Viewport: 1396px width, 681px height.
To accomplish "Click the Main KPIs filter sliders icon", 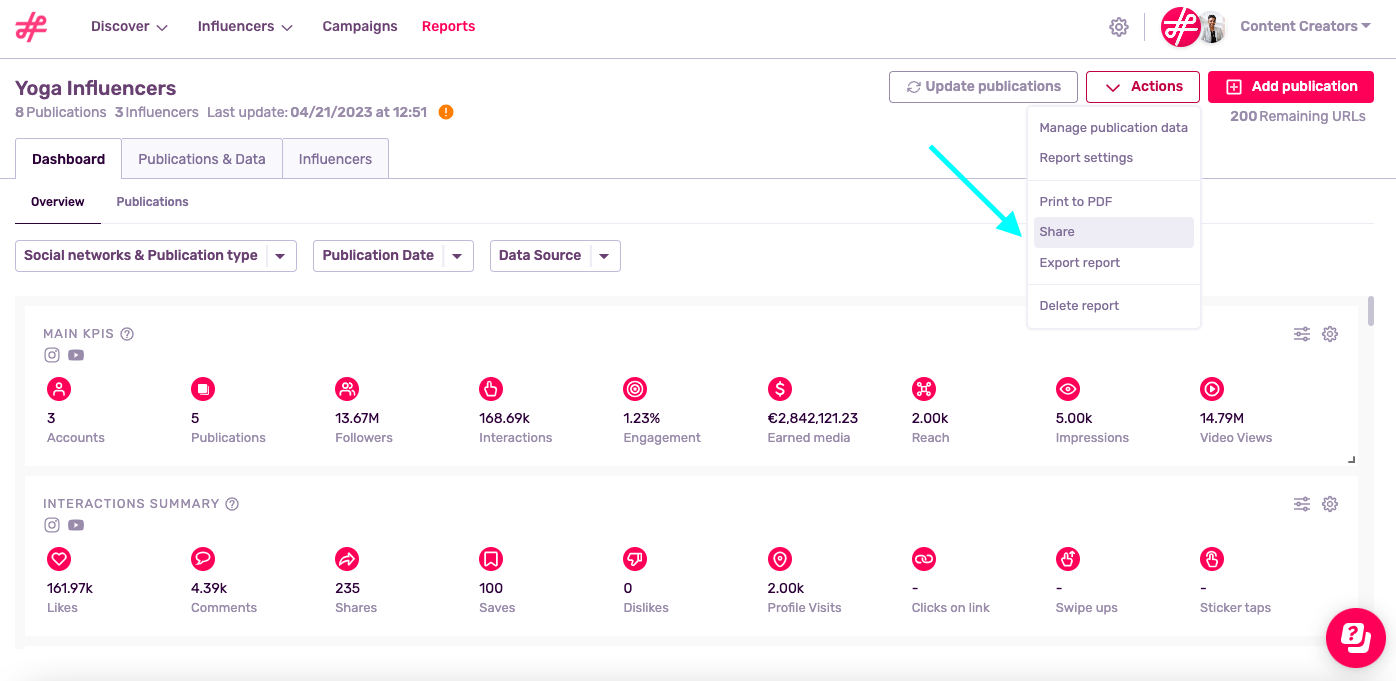I will 1302,333.
